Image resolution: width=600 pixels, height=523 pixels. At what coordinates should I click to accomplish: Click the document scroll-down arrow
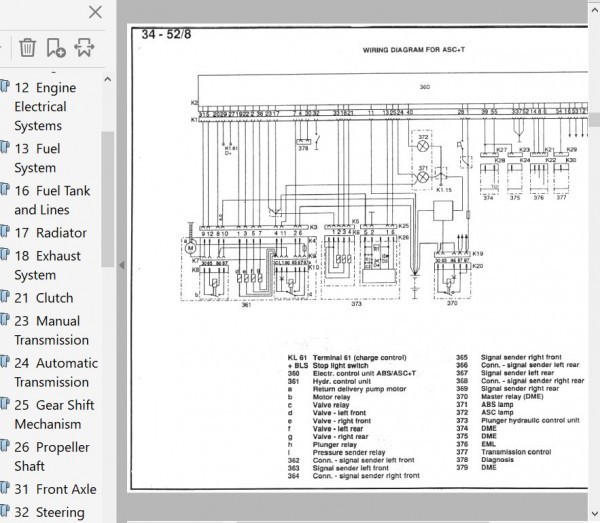pyautogui.click(x=594, y=512)
